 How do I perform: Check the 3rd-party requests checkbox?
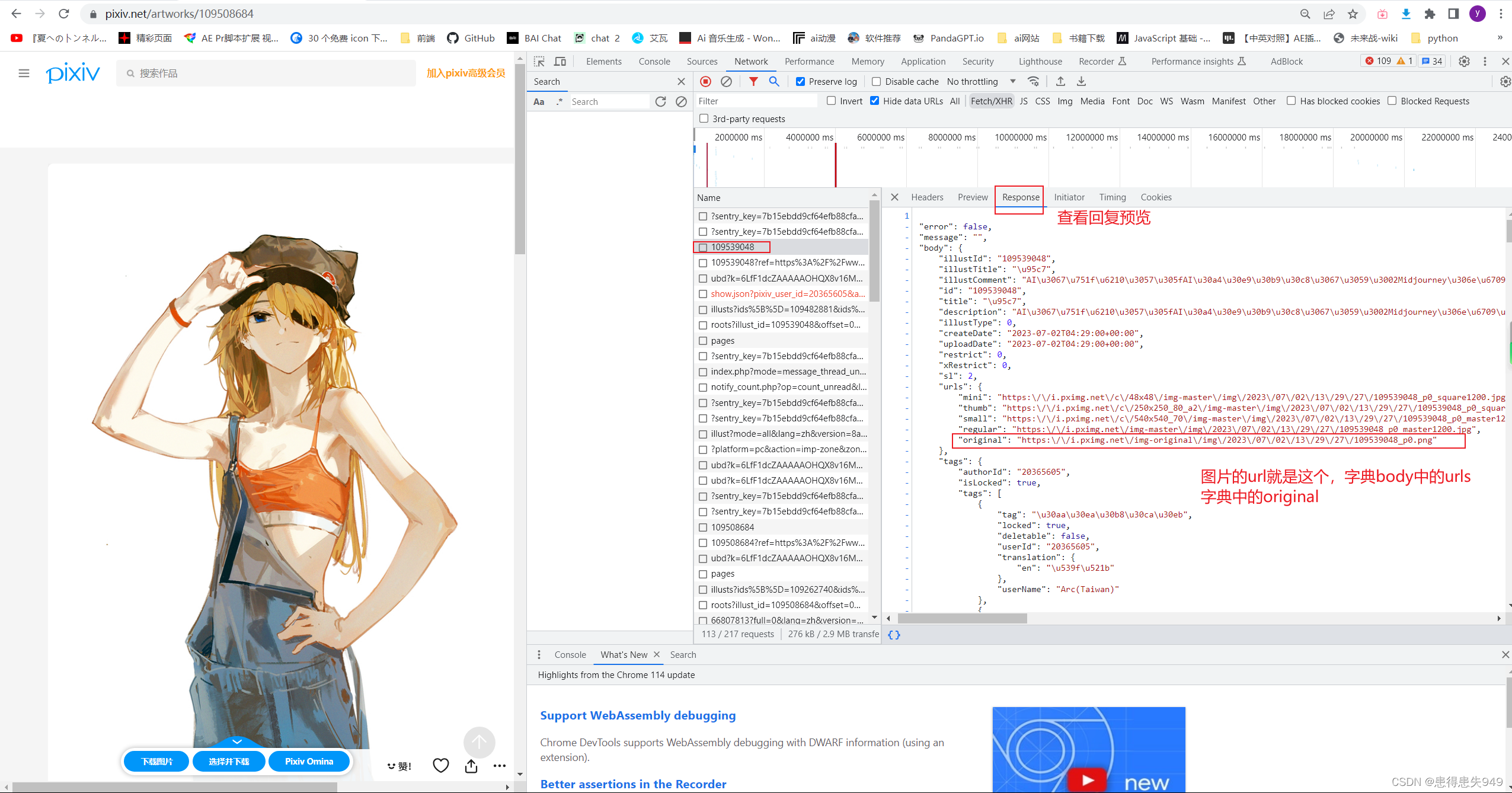(x=704, y=119)
